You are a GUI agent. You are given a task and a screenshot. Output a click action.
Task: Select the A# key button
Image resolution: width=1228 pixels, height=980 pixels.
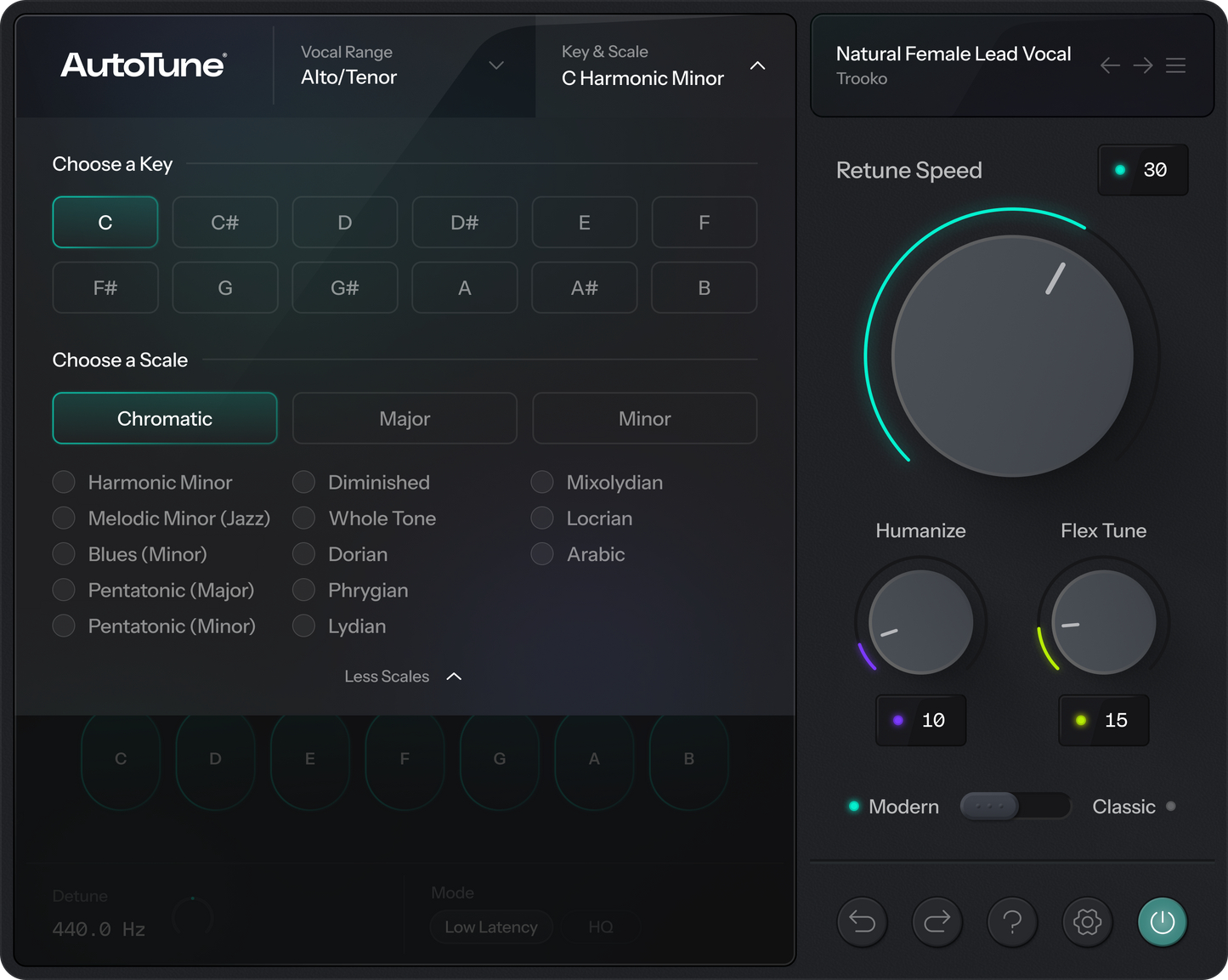[584, 287]
